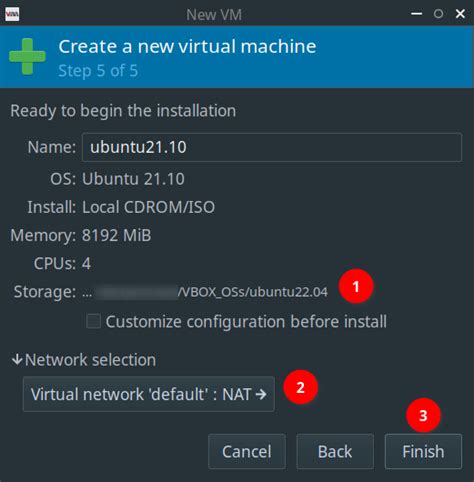Click the green plus new VM icon
Viewport: 474px width, 482px height.
[27, 56]
